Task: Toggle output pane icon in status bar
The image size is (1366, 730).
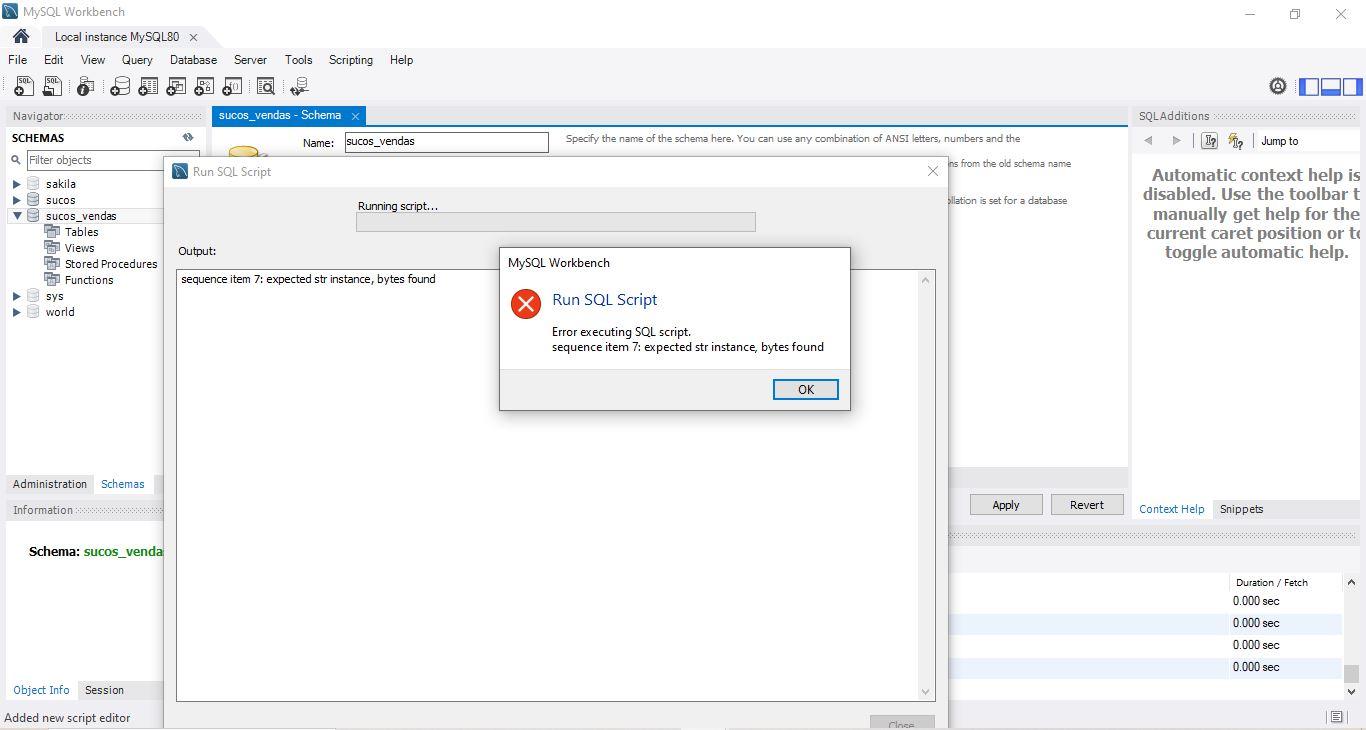Action: 1336,717
